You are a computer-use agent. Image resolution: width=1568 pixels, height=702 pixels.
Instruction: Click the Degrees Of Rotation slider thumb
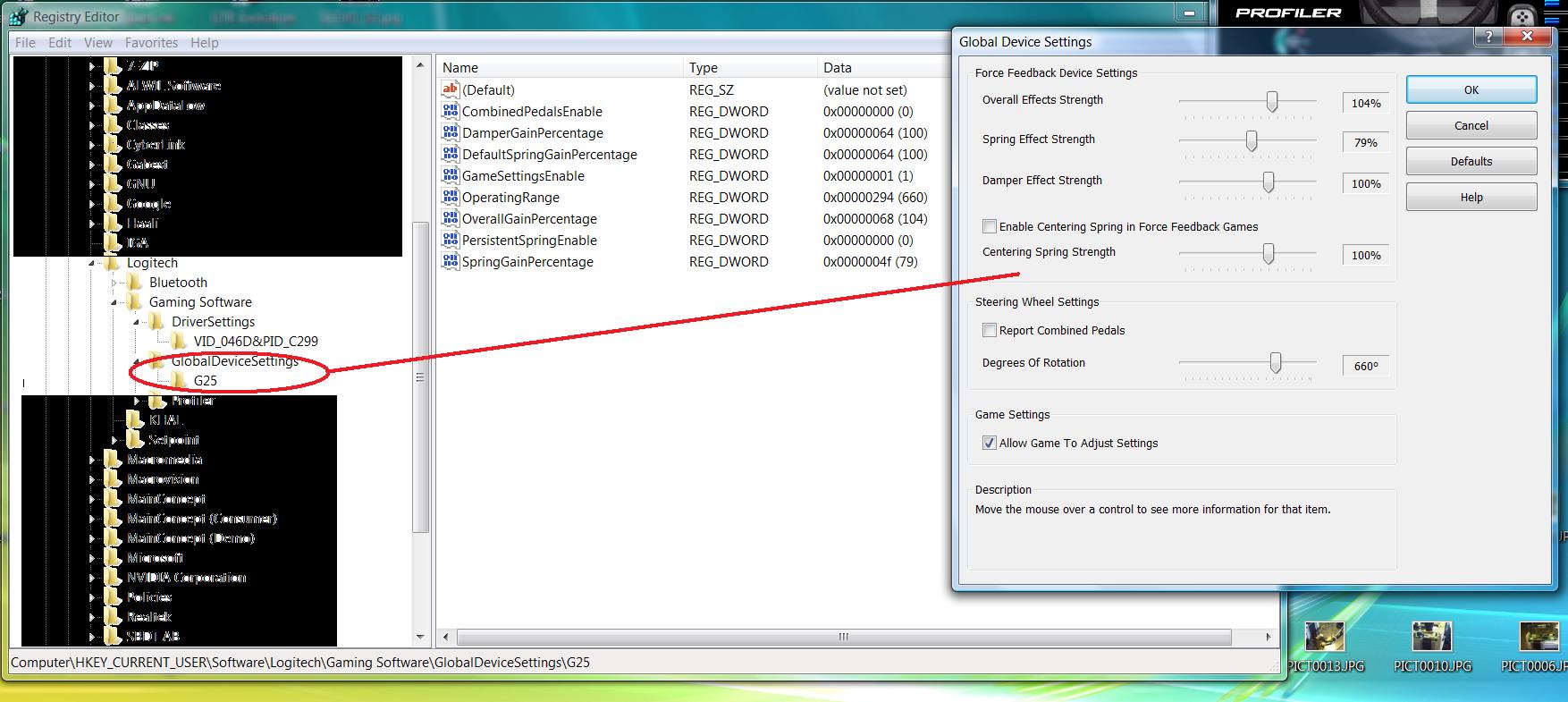click(x=1276, y=362)
